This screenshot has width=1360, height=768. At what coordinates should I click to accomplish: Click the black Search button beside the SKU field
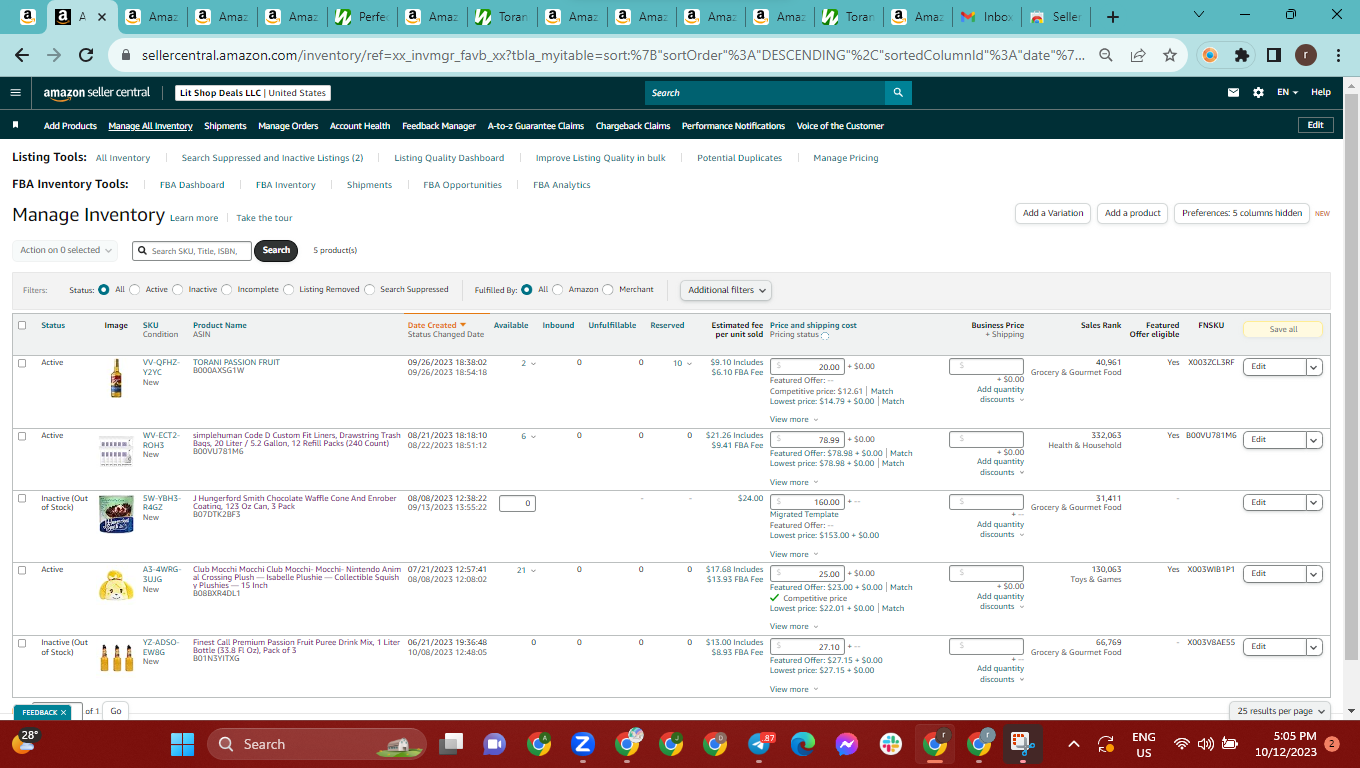point(276,250)
